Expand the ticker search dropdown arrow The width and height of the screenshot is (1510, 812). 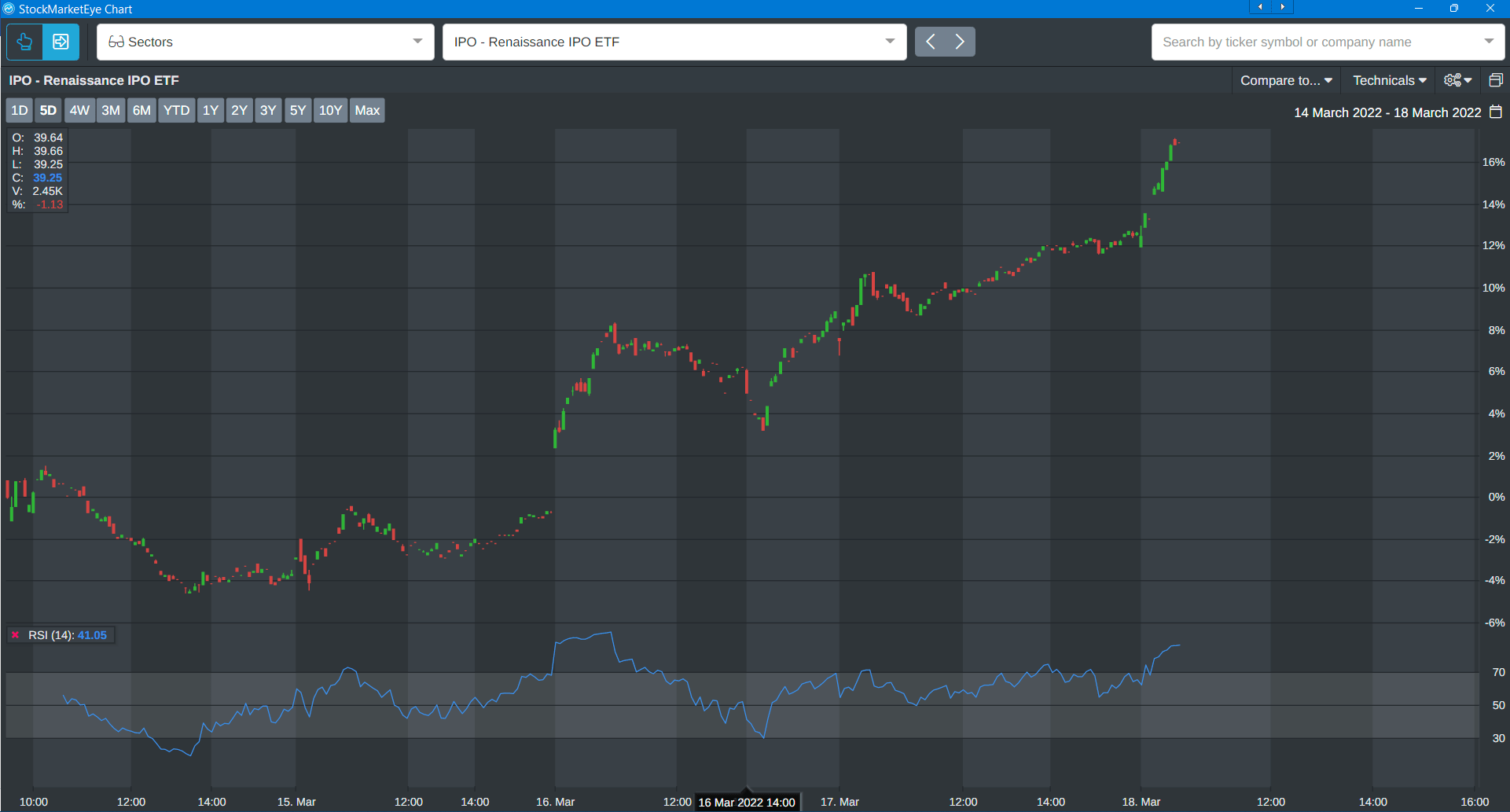coord(1489,42)
